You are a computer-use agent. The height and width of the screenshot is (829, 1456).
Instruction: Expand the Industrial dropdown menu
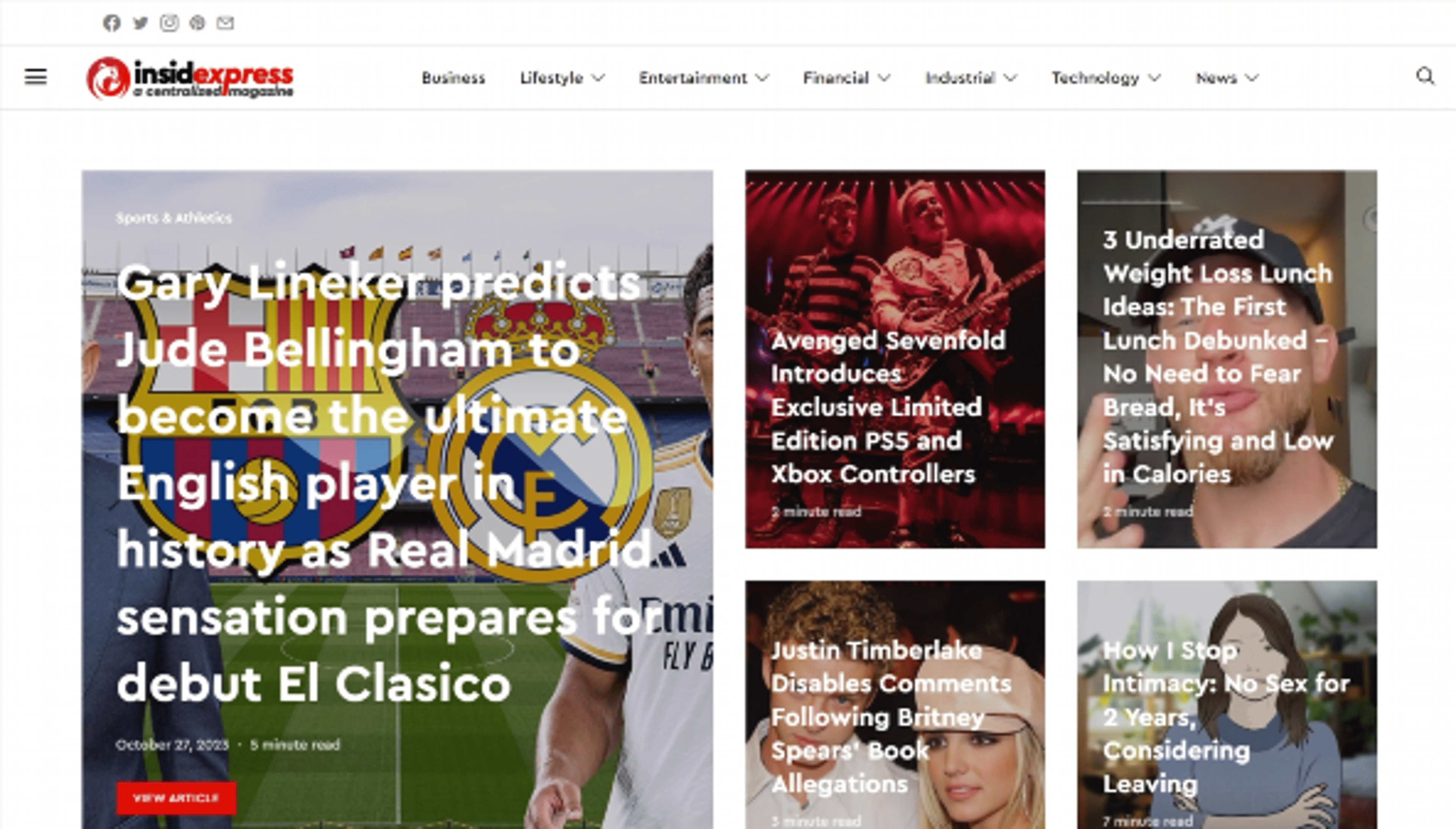point(971,77)
